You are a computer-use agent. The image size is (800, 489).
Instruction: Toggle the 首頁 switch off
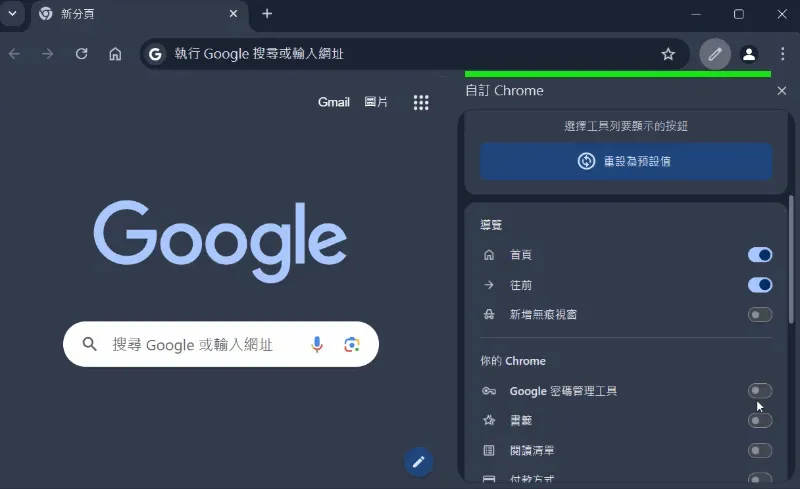click(760, 255)
